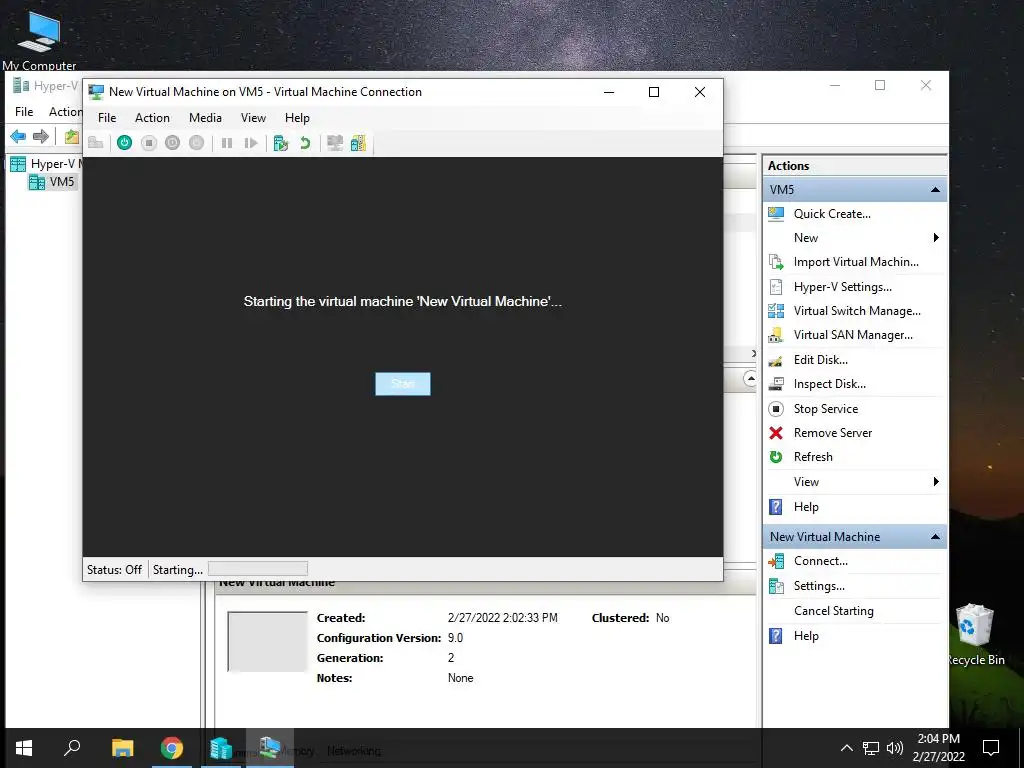Image resolution: width=1024 pixels, height=768 pixels.
Task: Open Chrome from taskbar
Action: click(172, 748)
